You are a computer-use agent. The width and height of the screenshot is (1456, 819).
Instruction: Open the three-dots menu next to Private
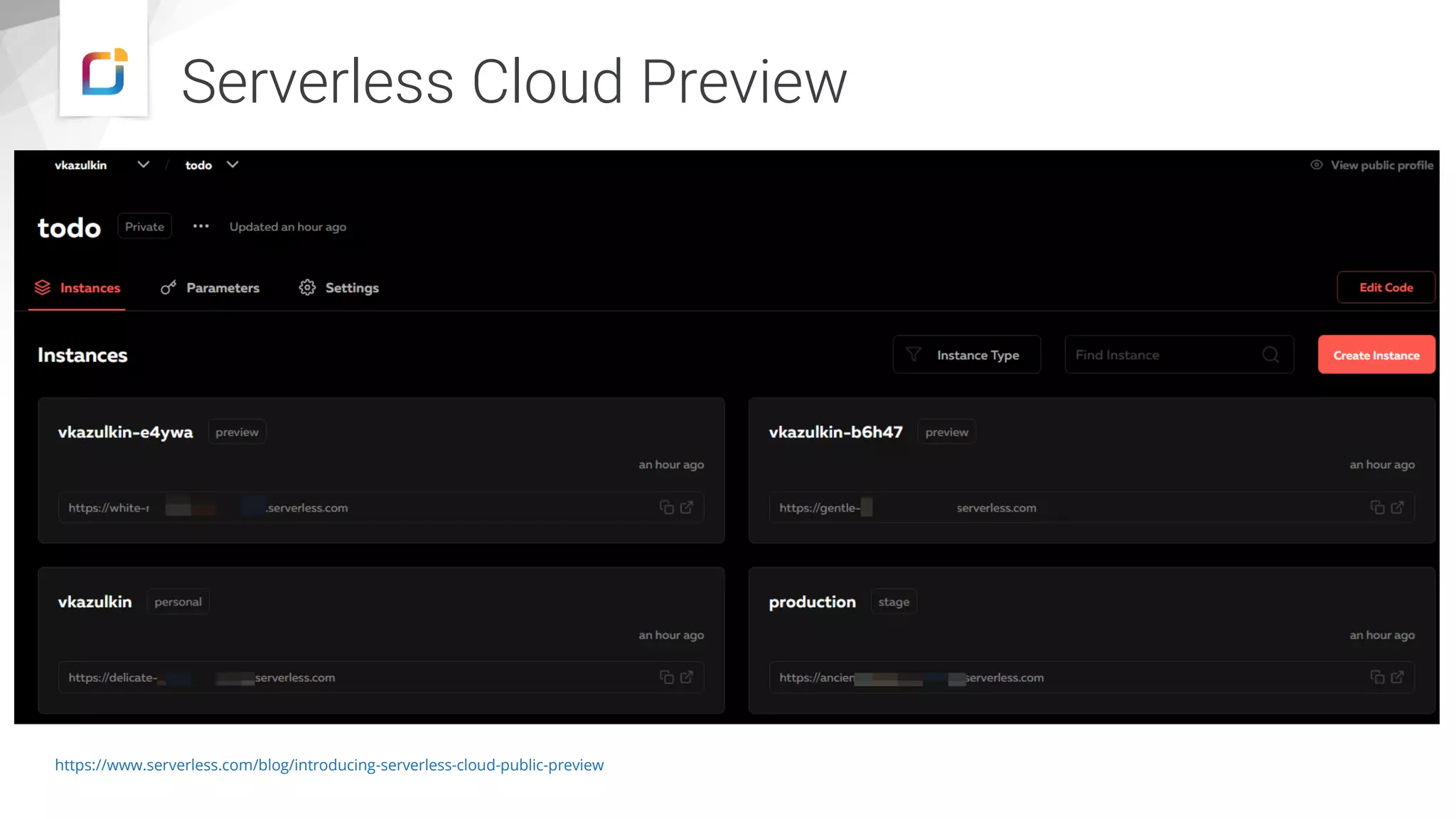click(201, 227)
